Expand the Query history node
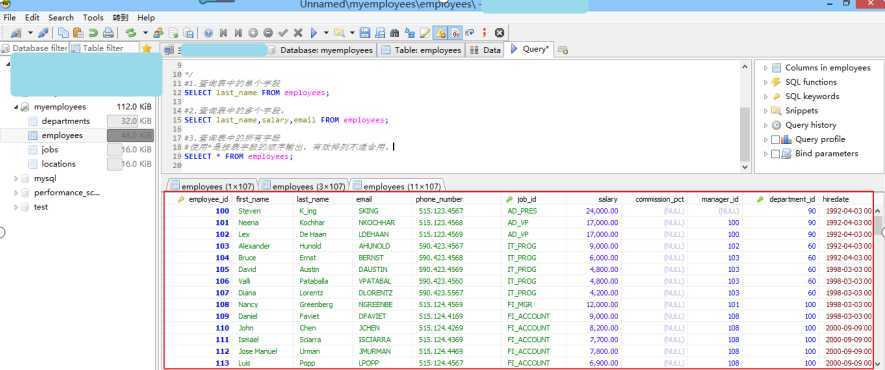 [x=766, y=125]
